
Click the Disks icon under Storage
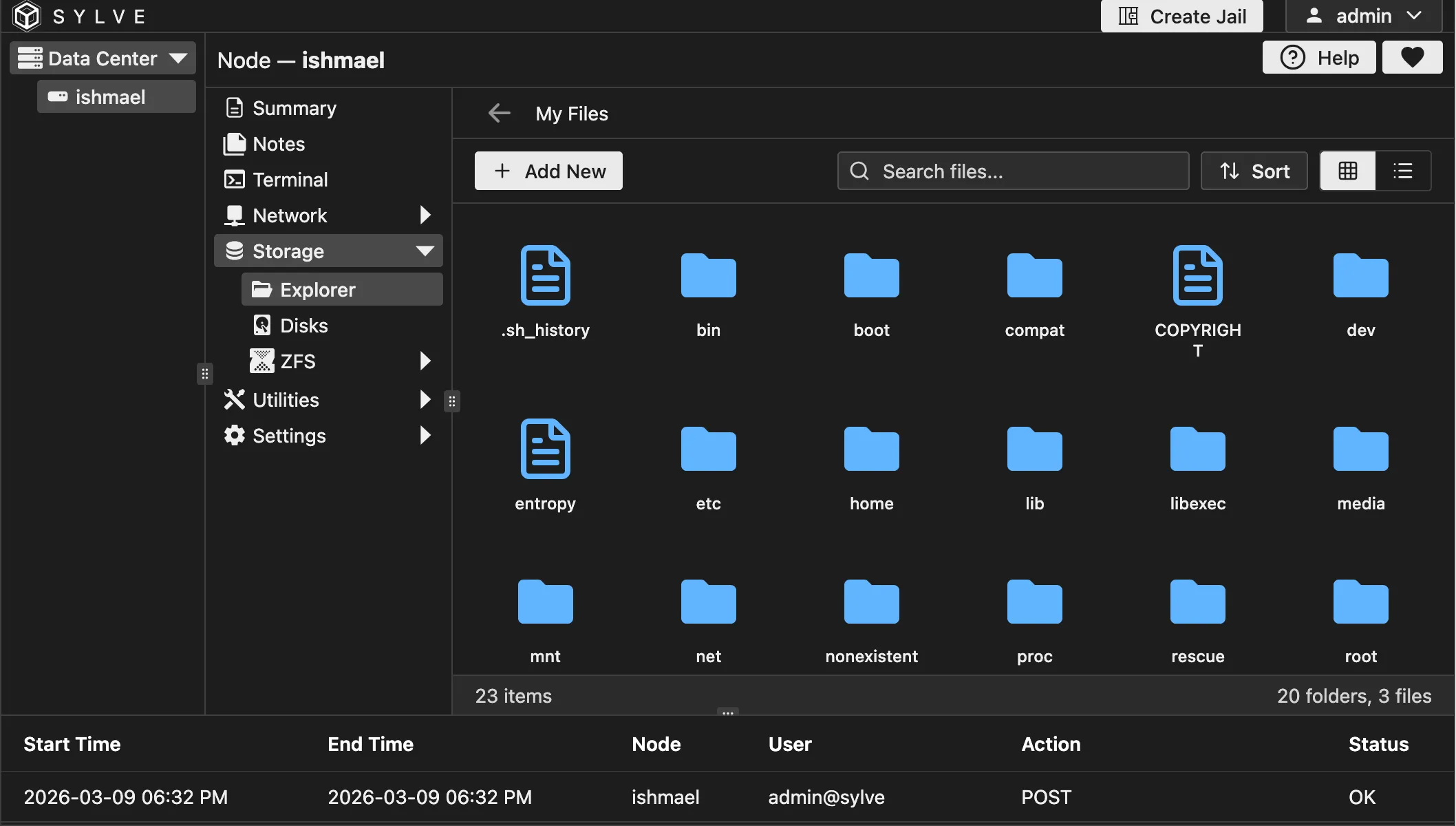[x=262, y=324]
